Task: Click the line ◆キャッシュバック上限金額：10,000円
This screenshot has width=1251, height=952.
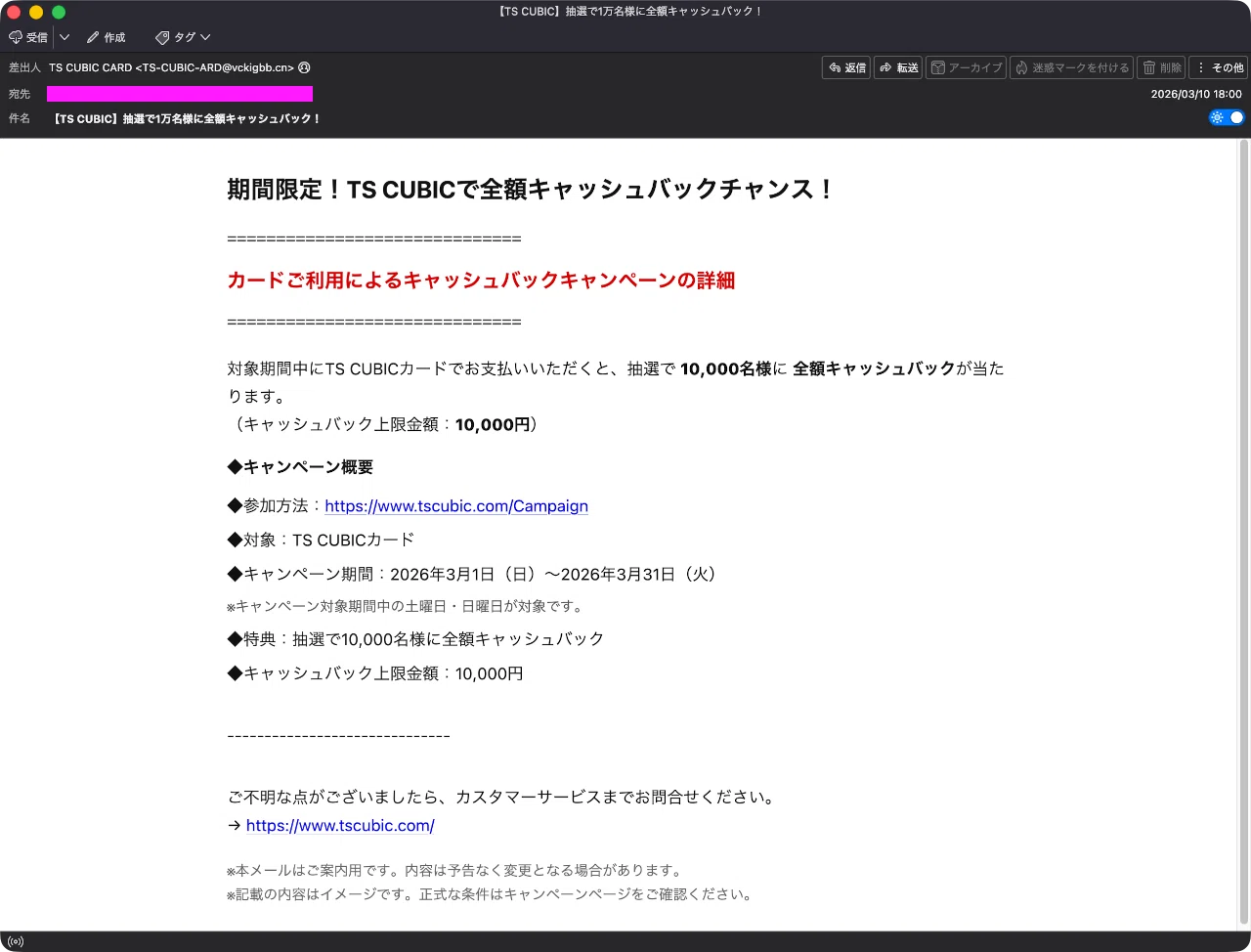Action: click(375, 673)
